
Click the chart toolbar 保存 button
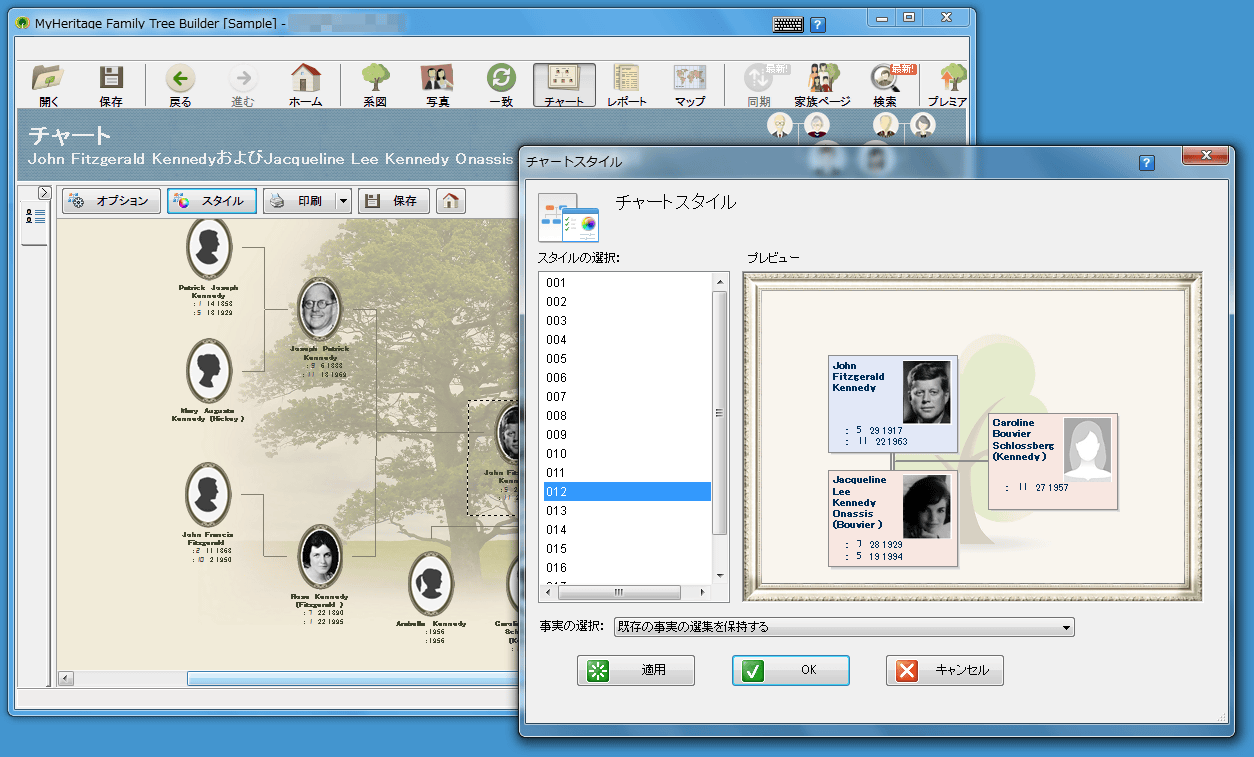tap(394, 201)
